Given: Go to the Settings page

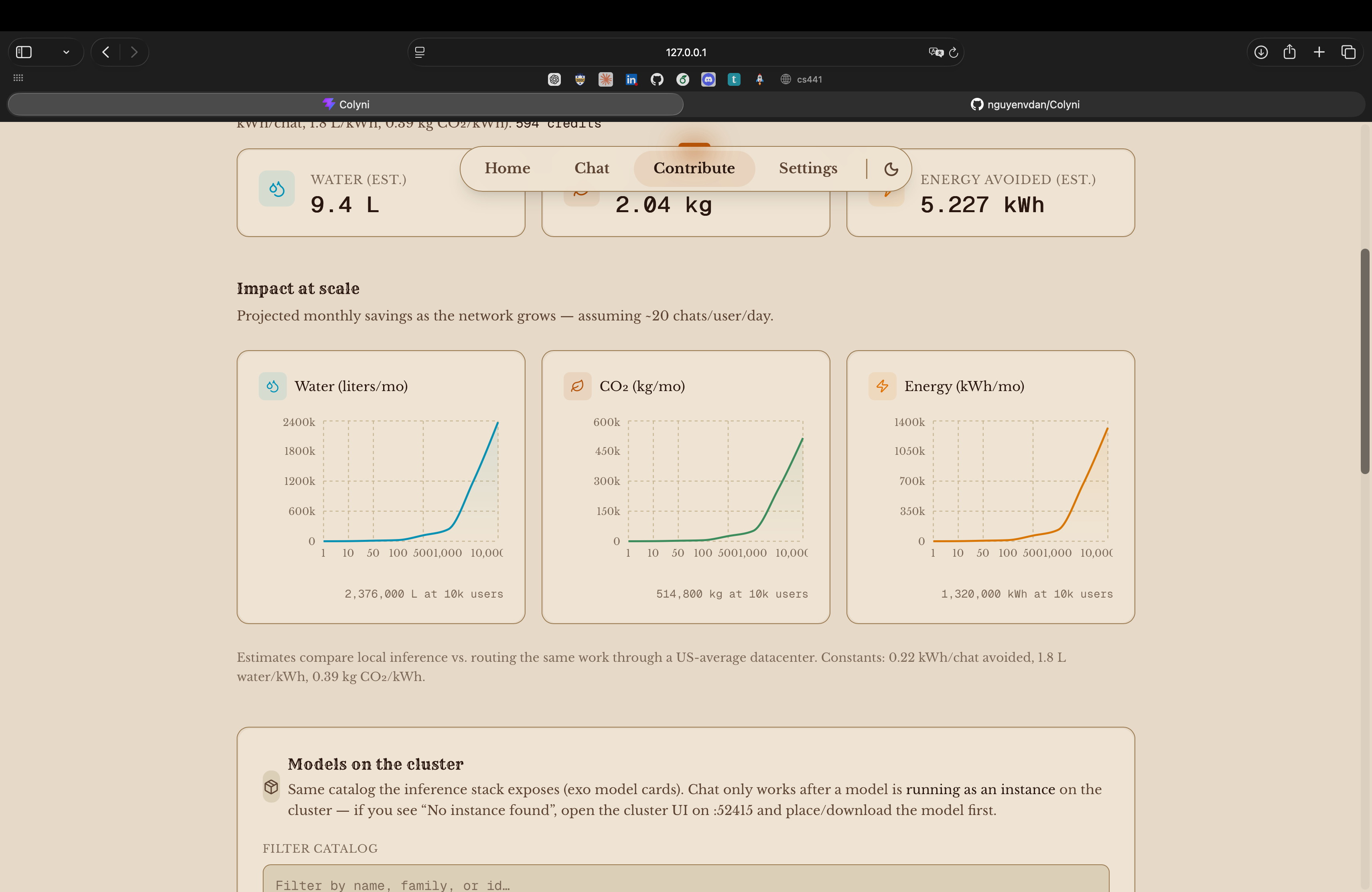Looking at the screenshot, I should (808, 168).
